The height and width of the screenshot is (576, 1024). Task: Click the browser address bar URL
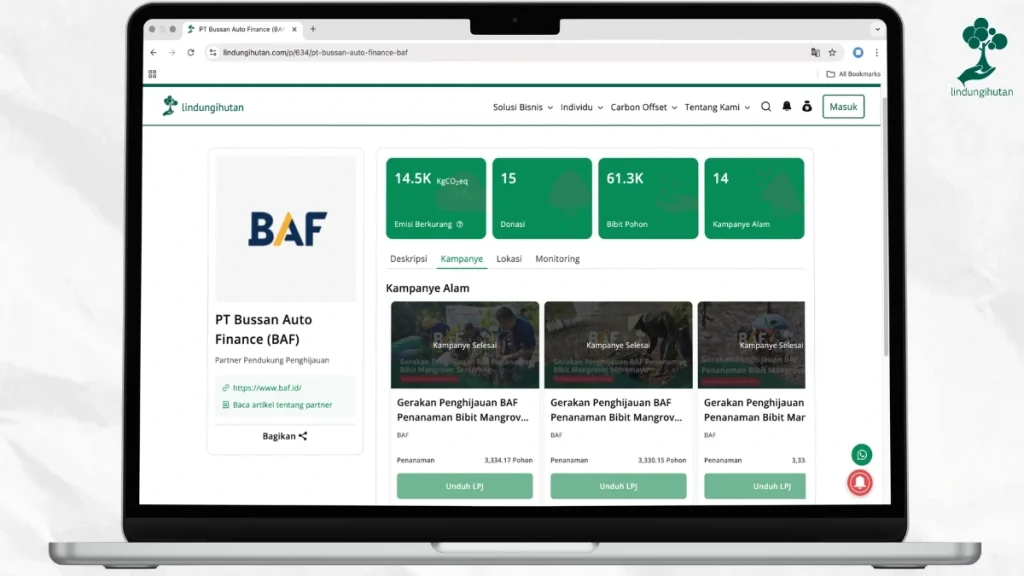[315, 52]
